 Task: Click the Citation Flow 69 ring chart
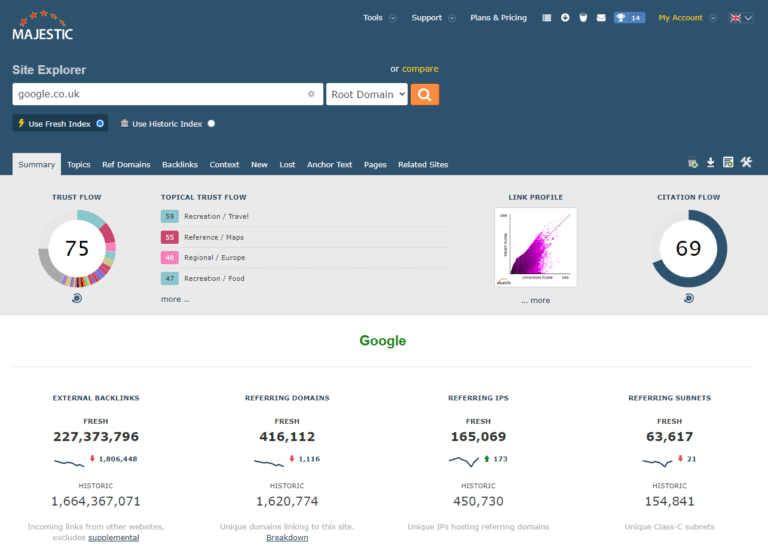point(689,248)
